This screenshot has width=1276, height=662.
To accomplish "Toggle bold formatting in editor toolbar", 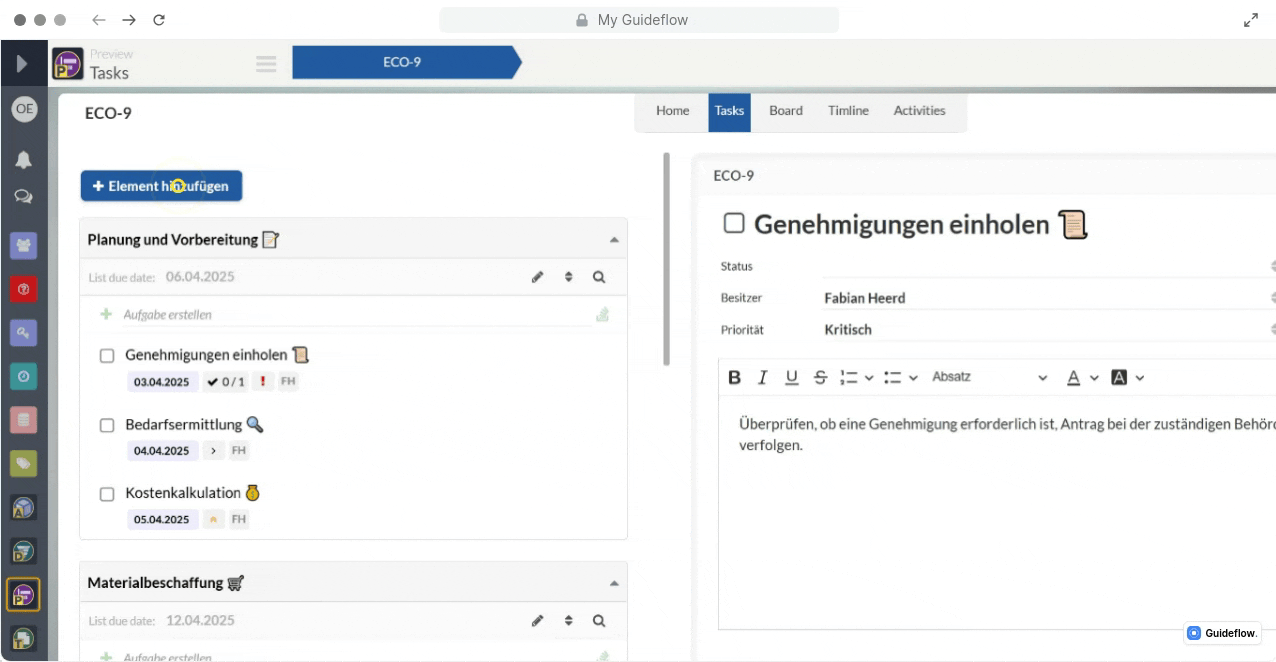I will [x=734, y=377].
